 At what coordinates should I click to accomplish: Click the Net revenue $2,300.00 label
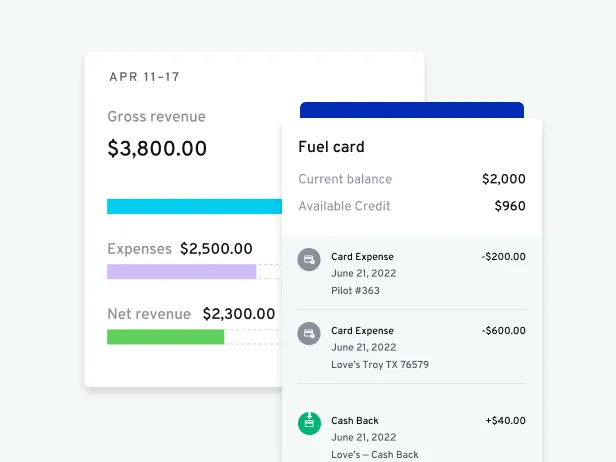(x=191, y=314)
